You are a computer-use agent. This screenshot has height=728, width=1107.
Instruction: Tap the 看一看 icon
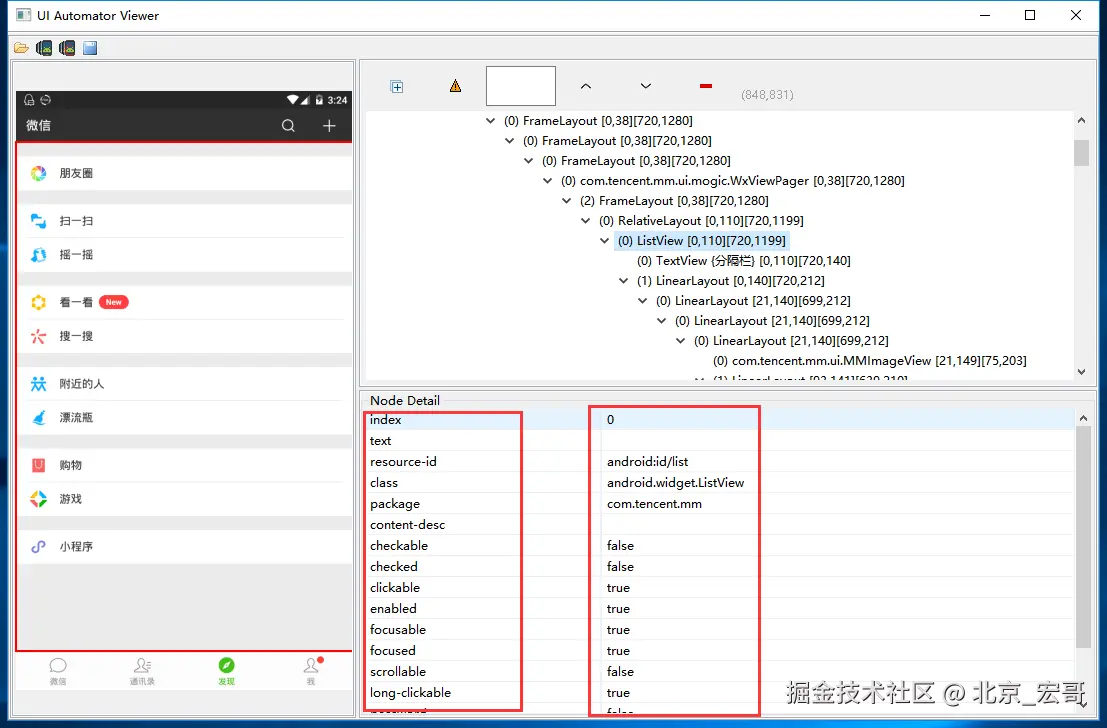point(38,302)
